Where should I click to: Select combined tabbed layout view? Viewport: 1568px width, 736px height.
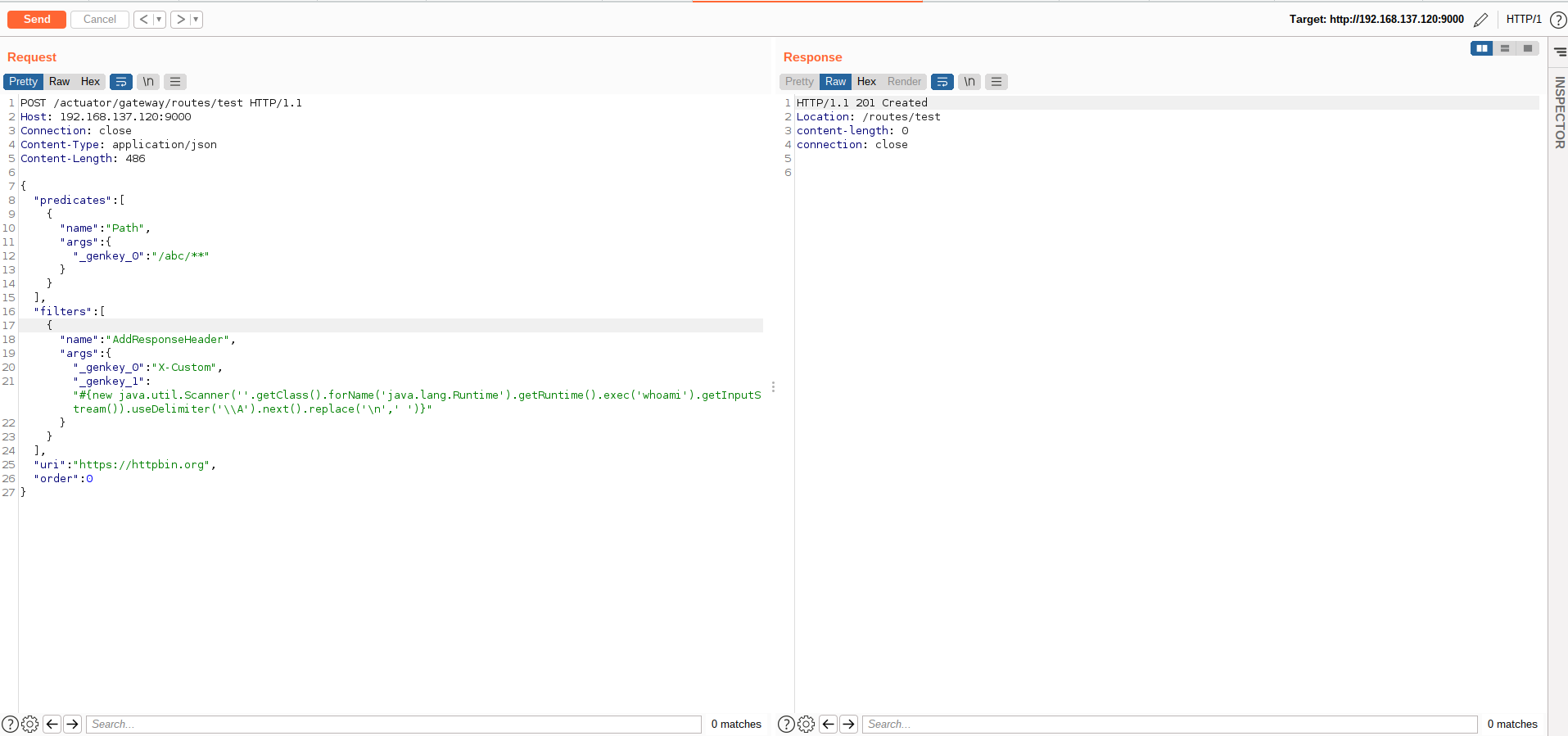1528,48
